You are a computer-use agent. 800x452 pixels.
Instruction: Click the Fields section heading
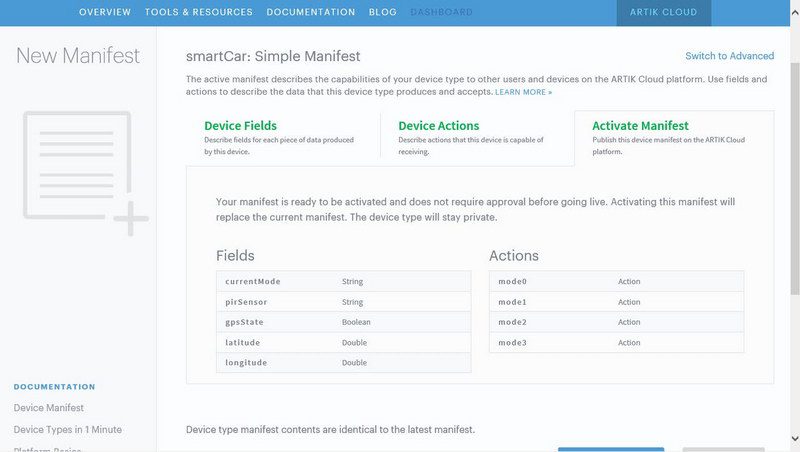pyautogui.click(x=235, y=256)
